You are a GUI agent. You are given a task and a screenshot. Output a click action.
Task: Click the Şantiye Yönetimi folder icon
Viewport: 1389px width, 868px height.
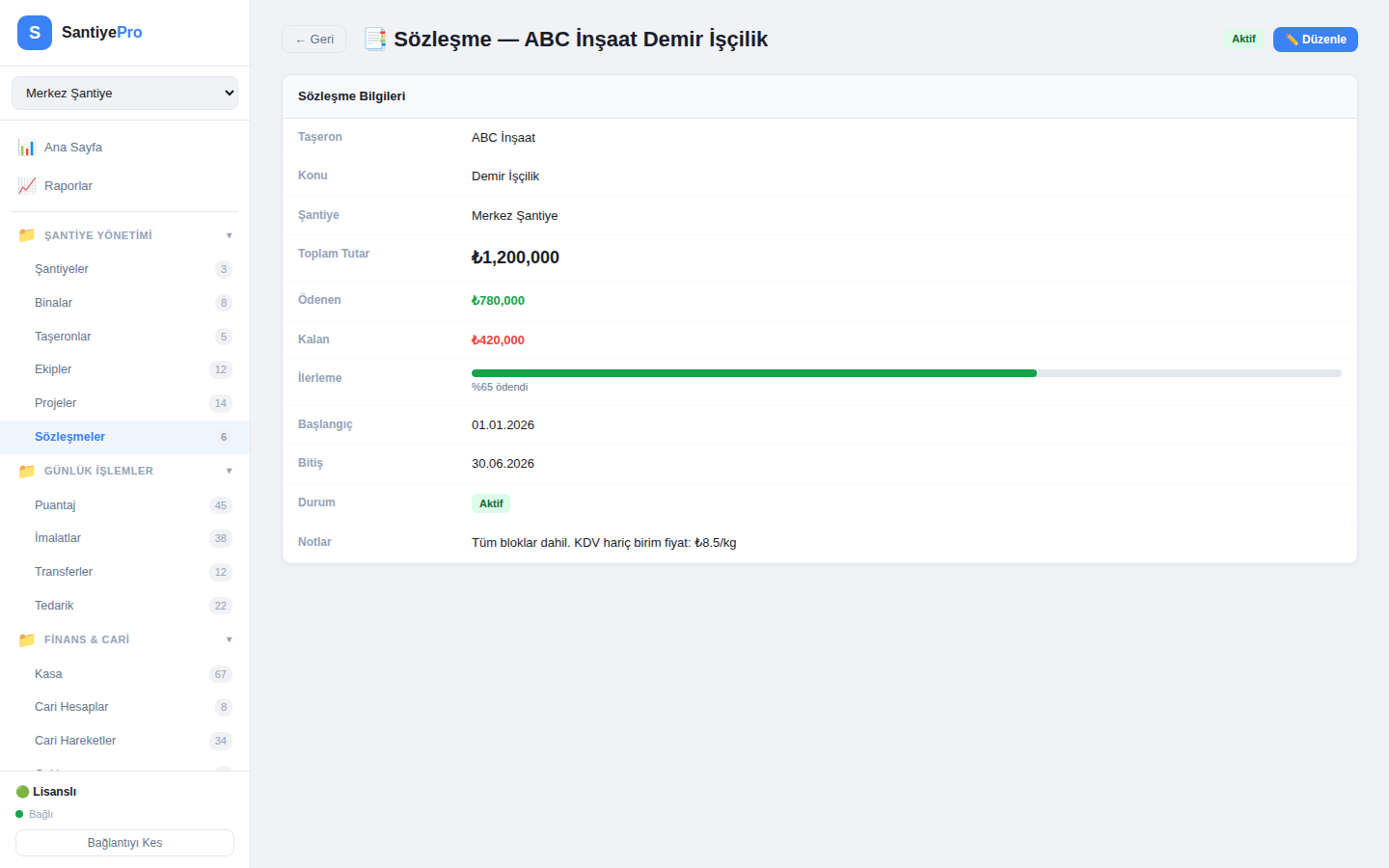coord(27,235)
